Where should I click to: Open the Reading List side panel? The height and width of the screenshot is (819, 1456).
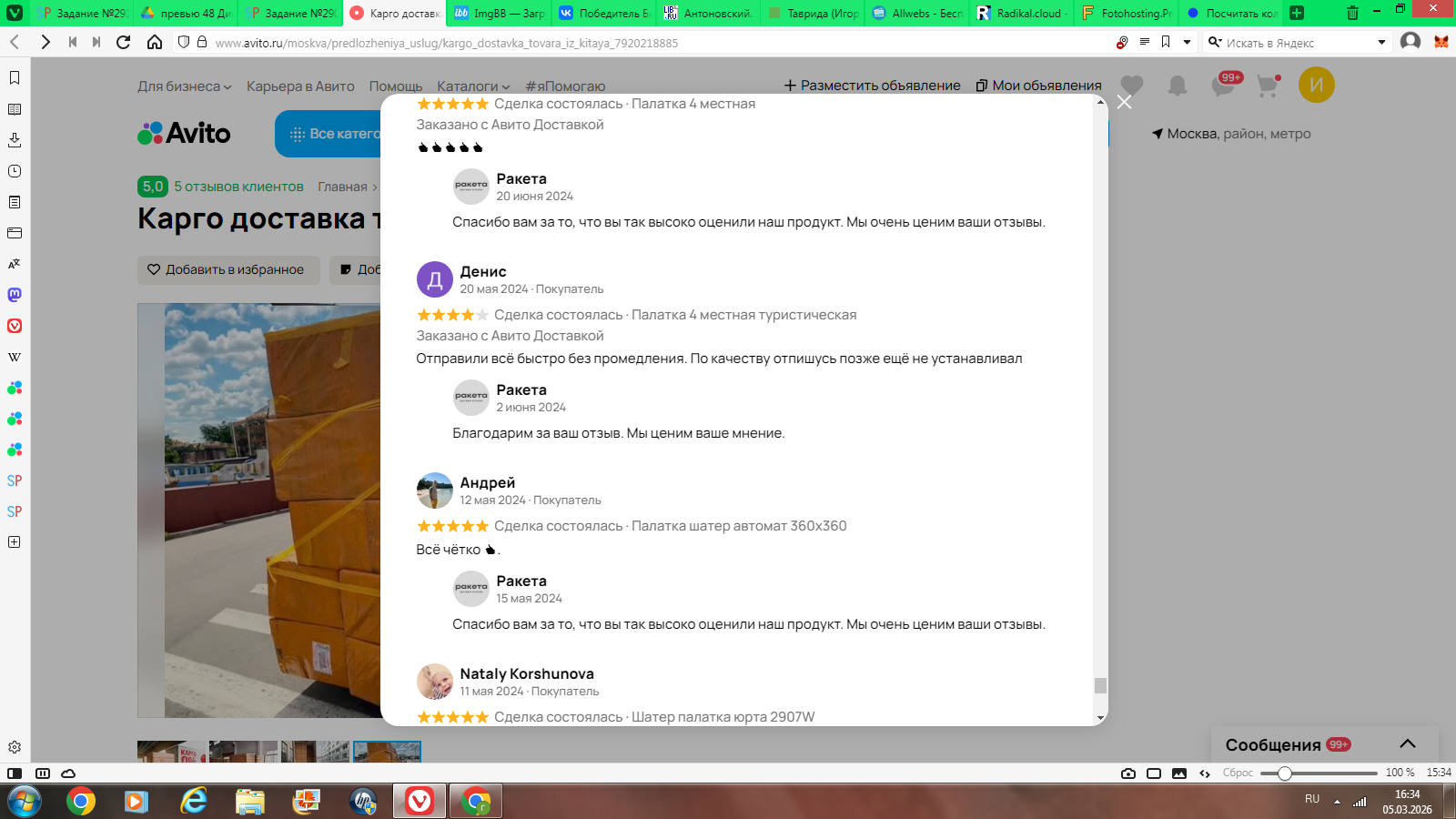coord(15,109)
